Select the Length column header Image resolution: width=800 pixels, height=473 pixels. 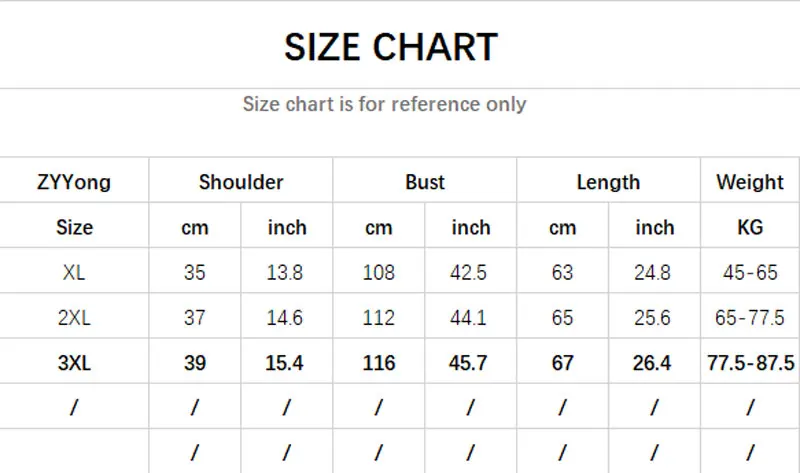608,182
